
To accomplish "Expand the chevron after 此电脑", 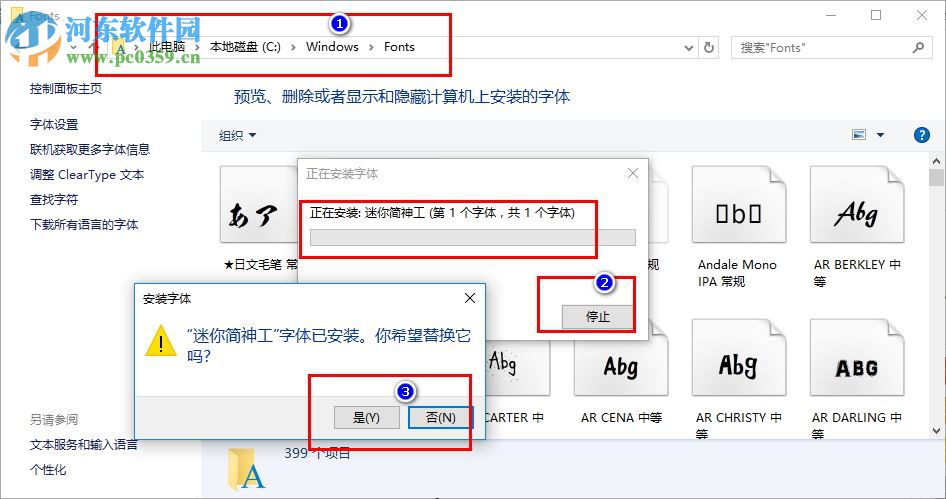I will click(x=197, y=47).
